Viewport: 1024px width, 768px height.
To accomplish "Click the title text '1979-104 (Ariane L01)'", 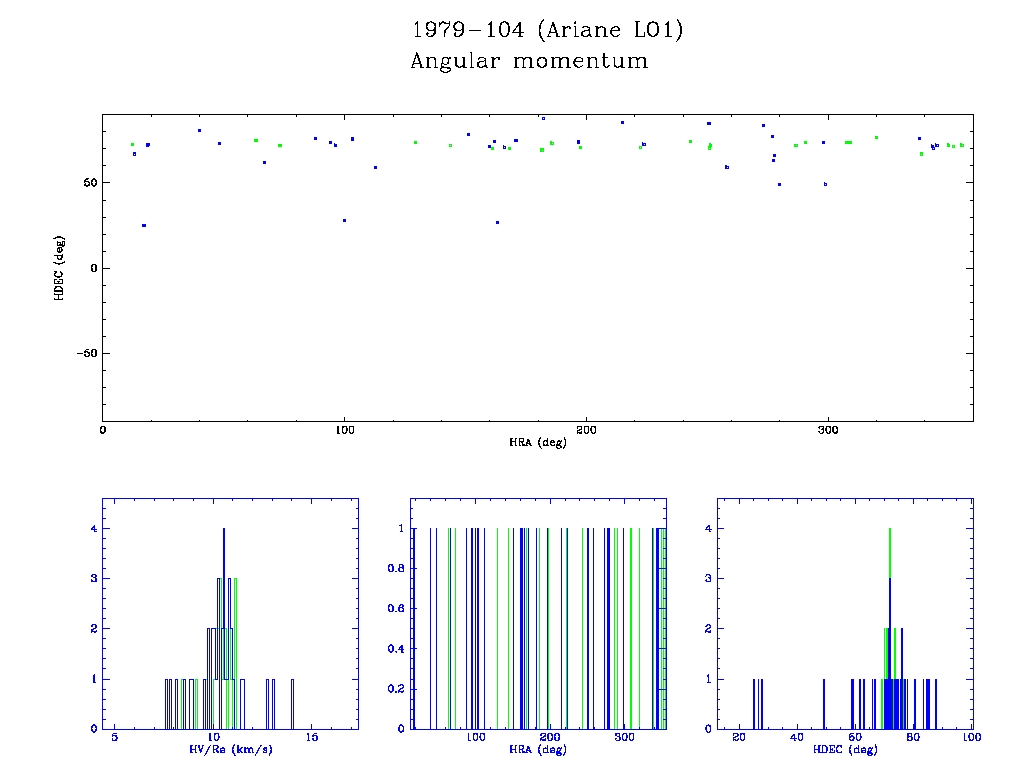I will coord(547,30).
